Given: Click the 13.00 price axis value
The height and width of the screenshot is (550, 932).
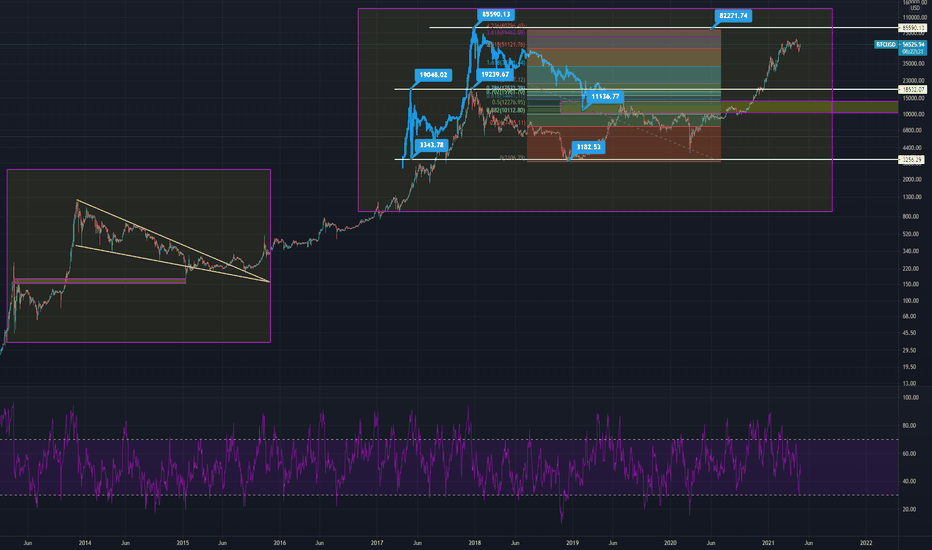Looking at the screenshot, I should pos(911,384).
